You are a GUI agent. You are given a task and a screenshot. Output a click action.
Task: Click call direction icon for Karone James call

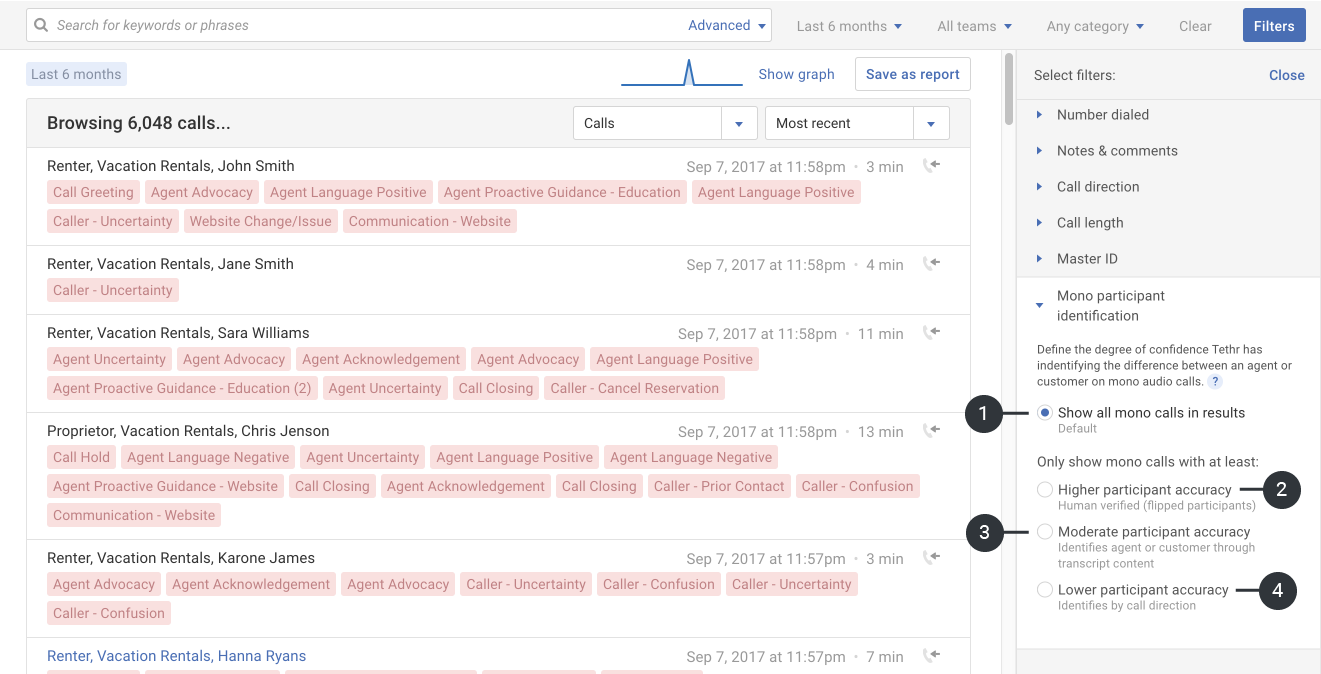[931, 558]
